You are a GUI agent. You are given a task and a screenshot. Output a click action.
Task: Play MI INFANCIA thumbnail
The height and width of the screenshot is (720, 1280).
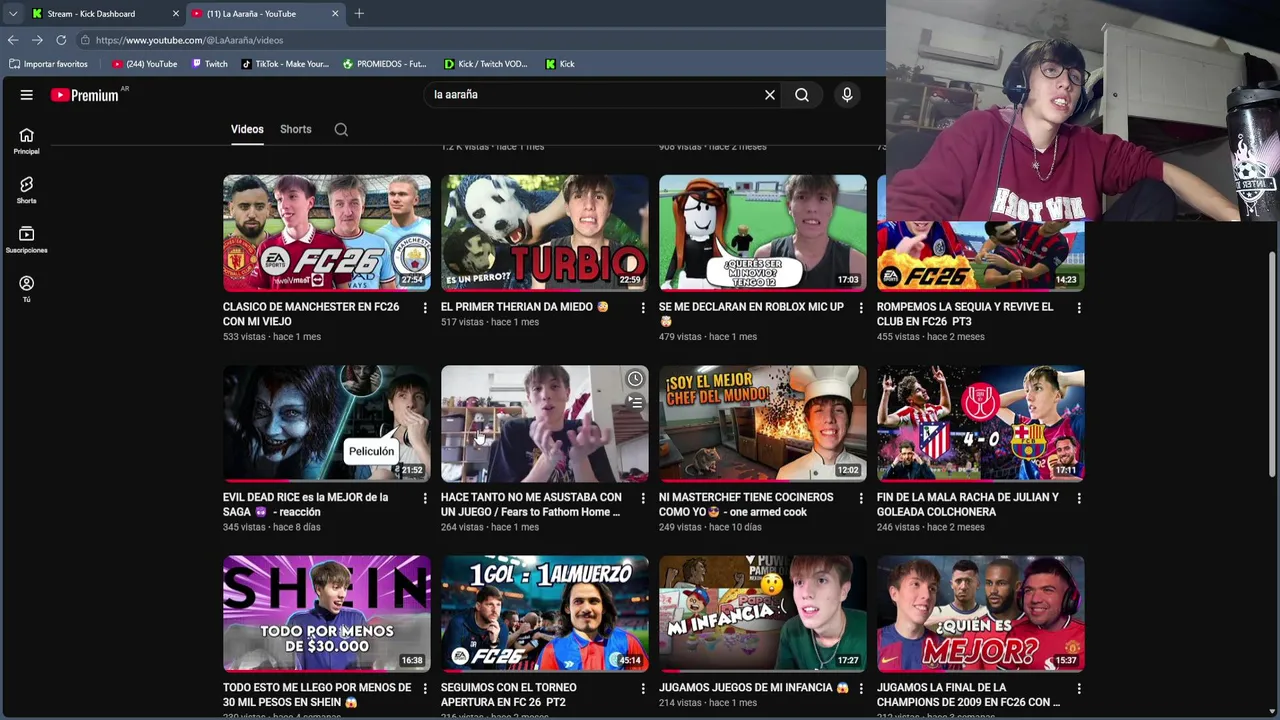pos(763,614)
